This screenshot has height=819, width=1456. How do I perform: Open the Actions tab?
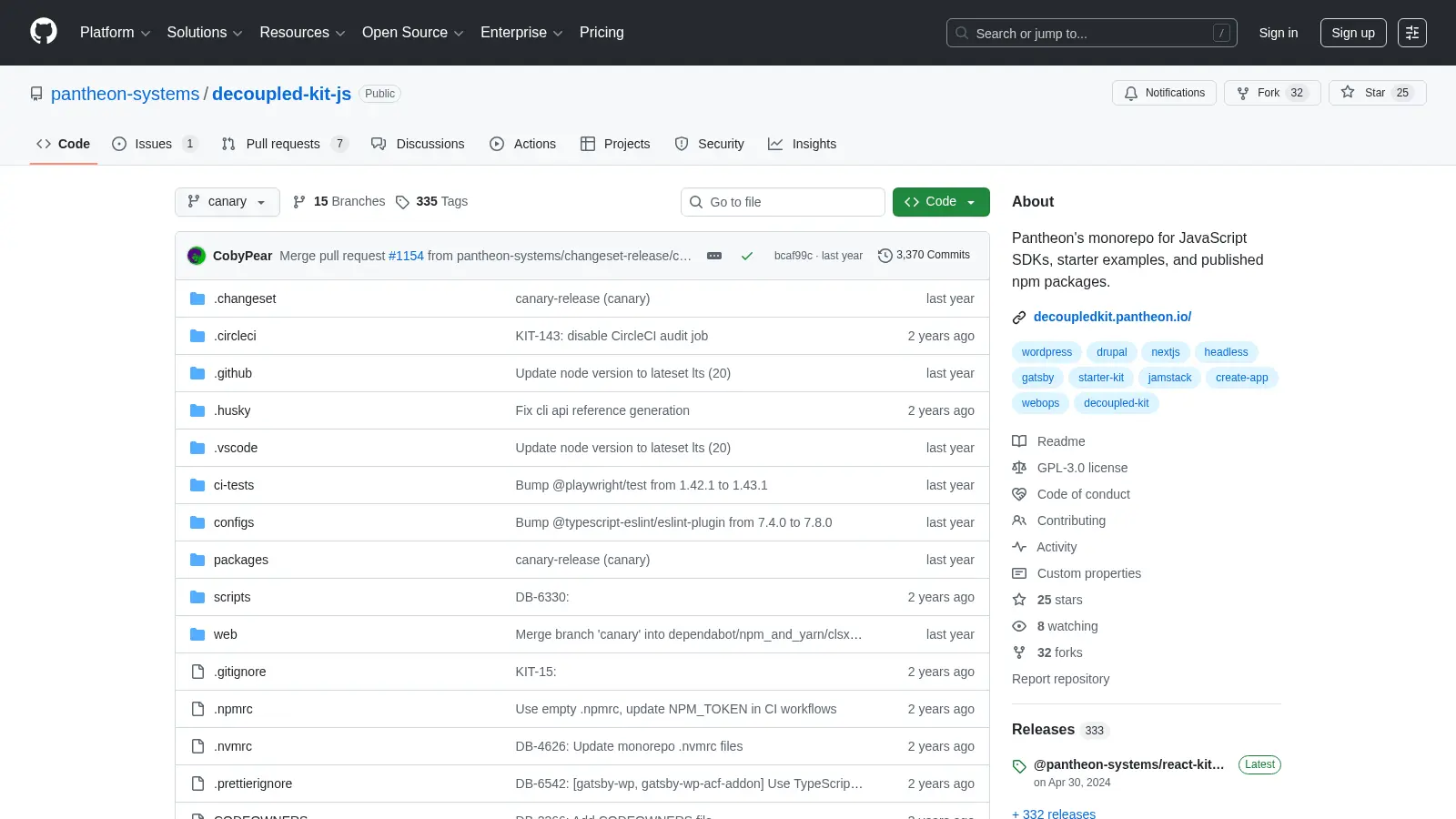(x=522, y=144)
